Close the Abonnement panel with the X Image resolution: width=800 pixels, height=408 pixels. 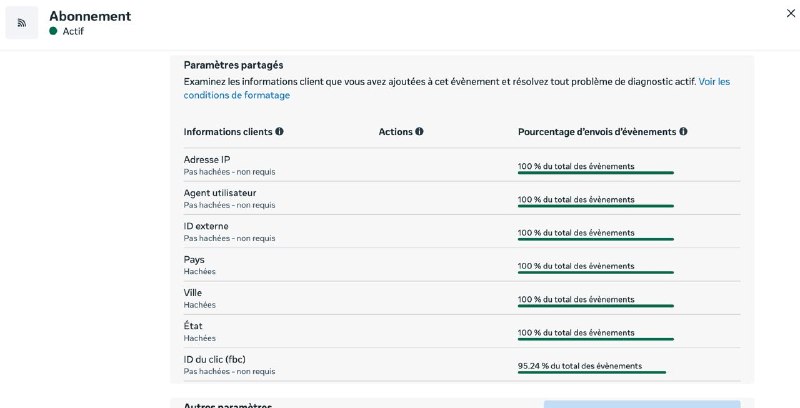pyautogui.click(x=790, y=14)
